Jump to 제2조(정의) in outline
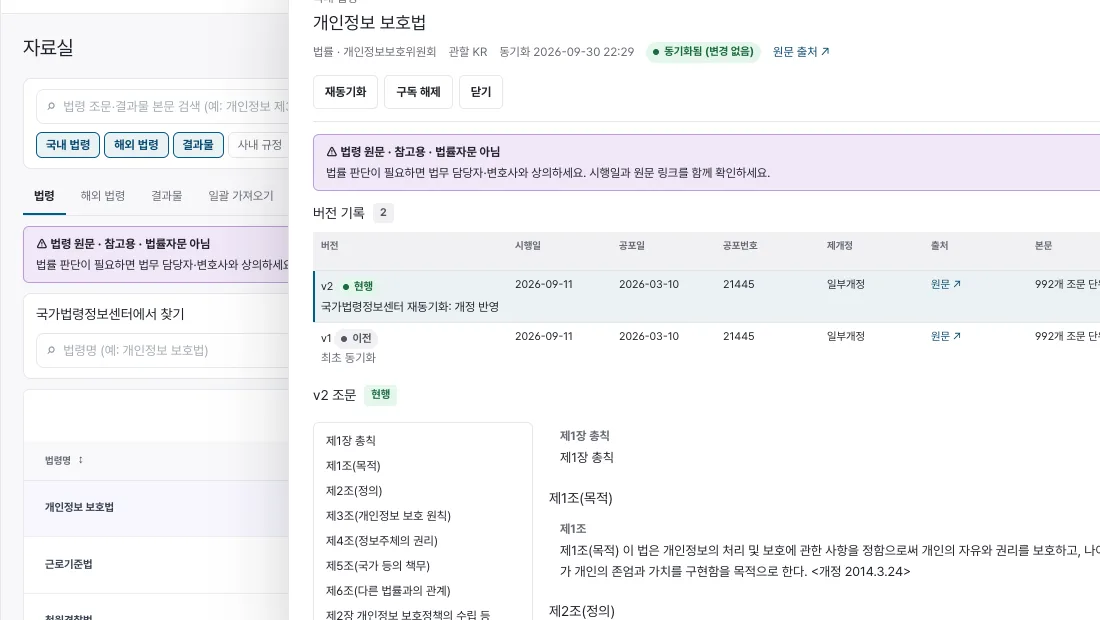Image resolution: width=1100 pixels, height=620 pixels. coord(354,490)
